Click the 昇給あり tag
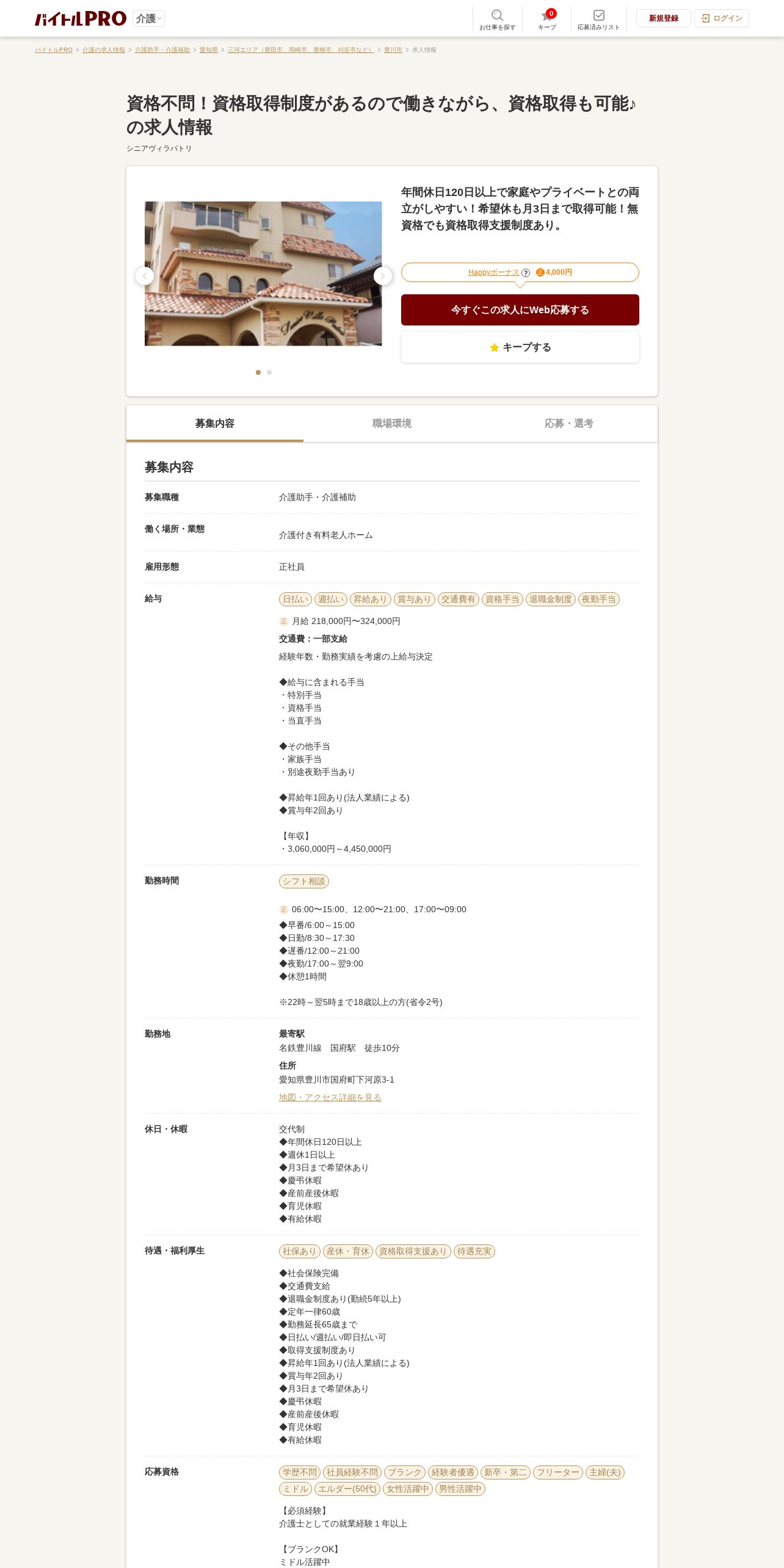 371,600
